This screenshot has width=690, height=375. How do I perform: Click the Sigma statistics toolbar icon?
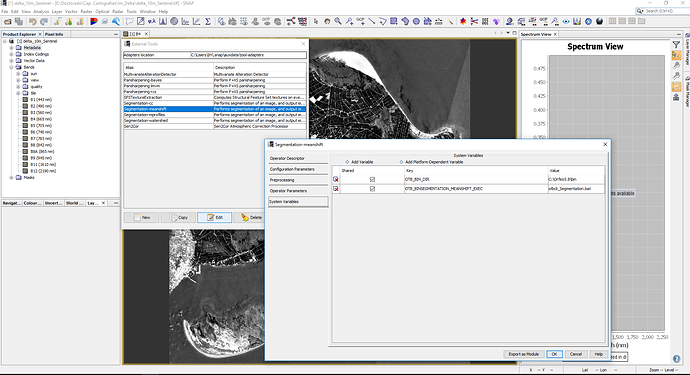point(208,21)
